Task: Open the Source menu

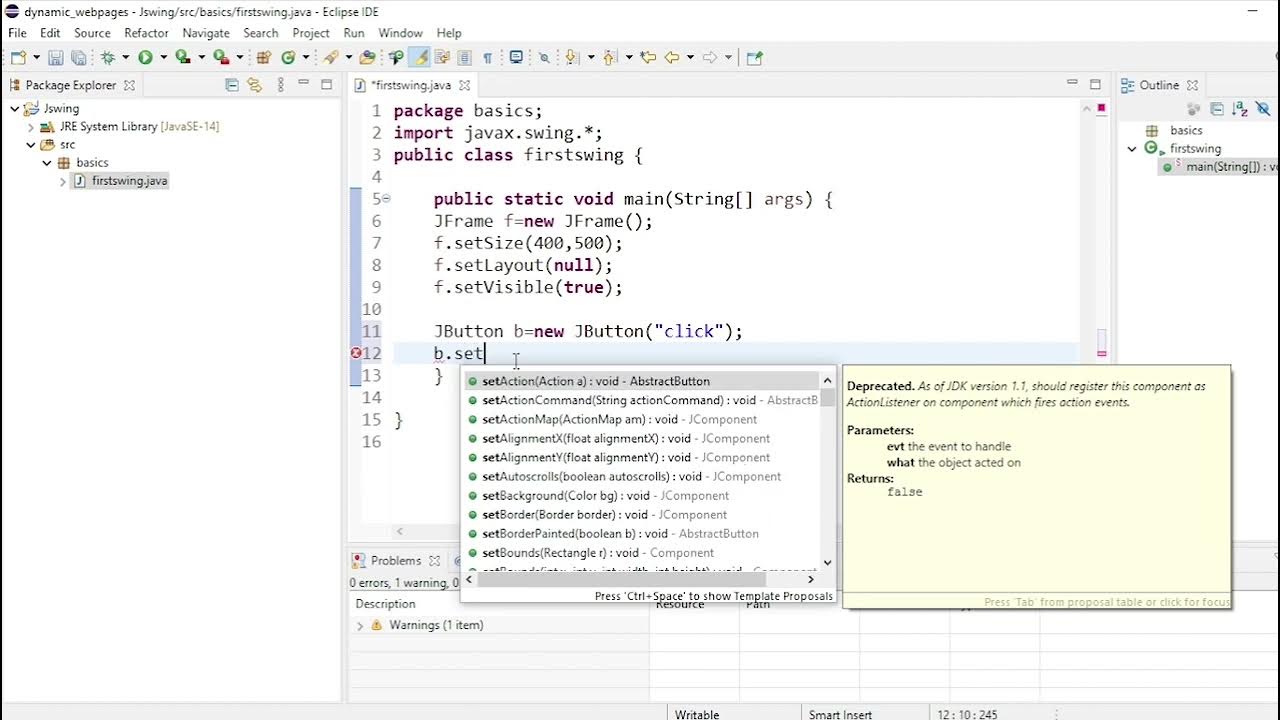Action: pos(92,33)
